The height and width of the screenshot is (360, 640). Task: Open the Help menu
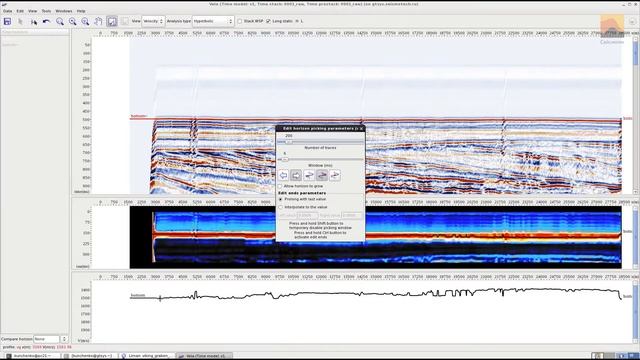[81, 11]
